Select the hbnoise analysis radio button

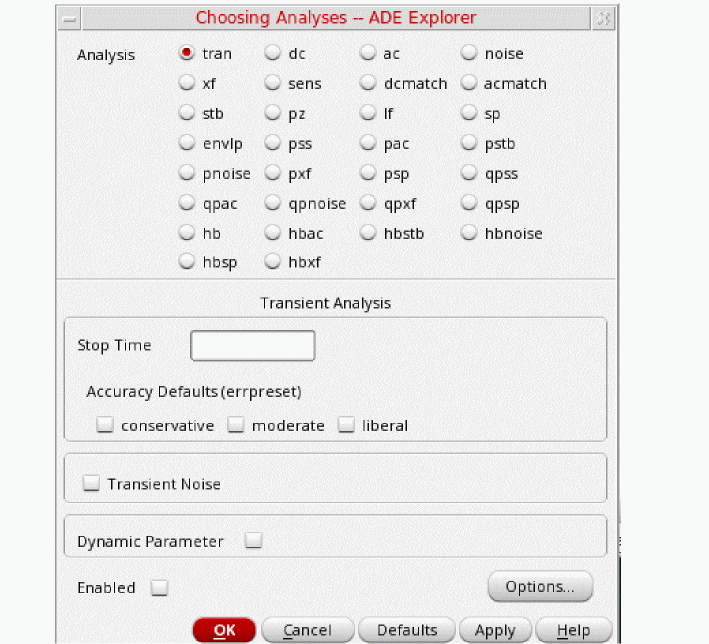click(469, 233)
